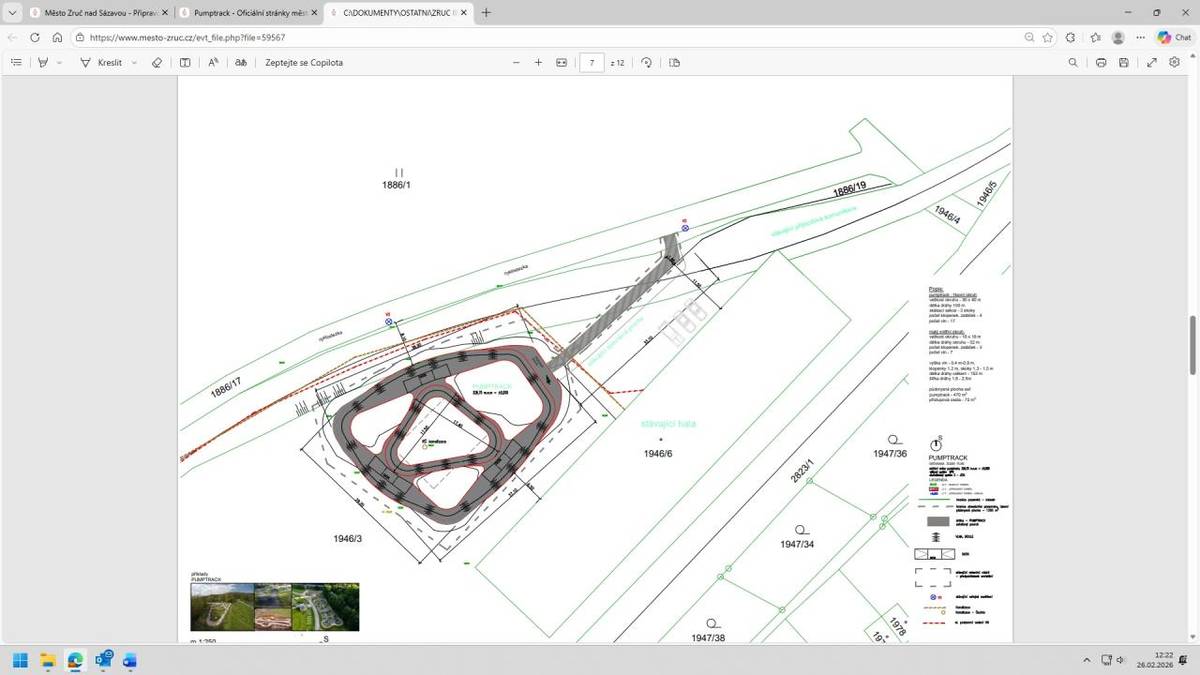Expand the Kreslit (Draw) options dropdown
Image resolution: width=1200 pixels, height=675 pixels.
tap(134, 62)
